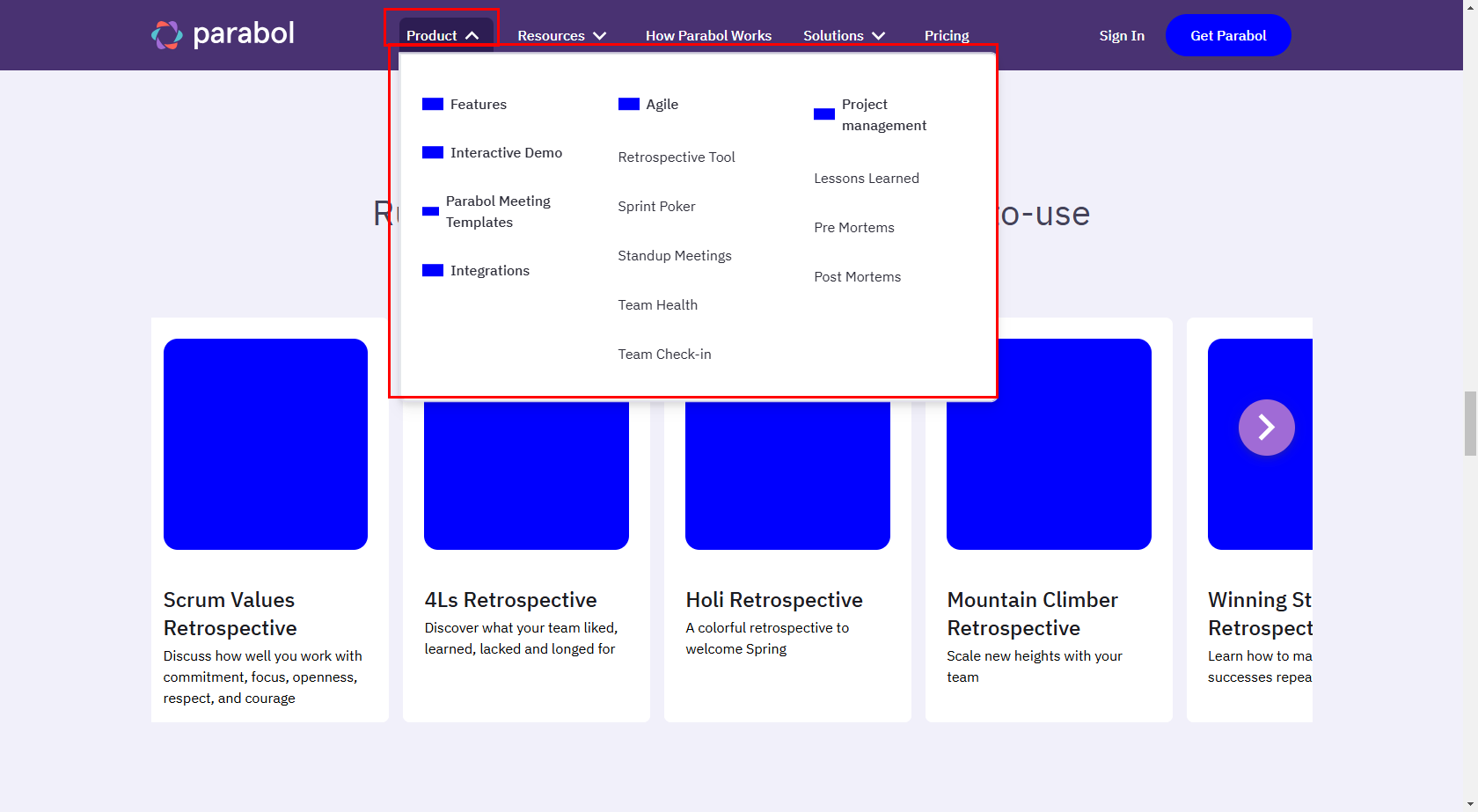Click the icon beside Integrations
This screenshot has width=1478, height=812.
pos(432,270)
